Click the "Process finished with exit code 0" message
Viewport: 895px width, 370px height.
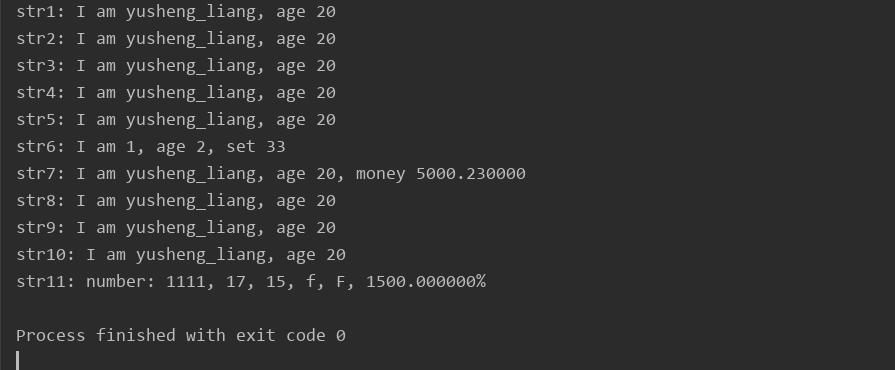tap(181, 336)
